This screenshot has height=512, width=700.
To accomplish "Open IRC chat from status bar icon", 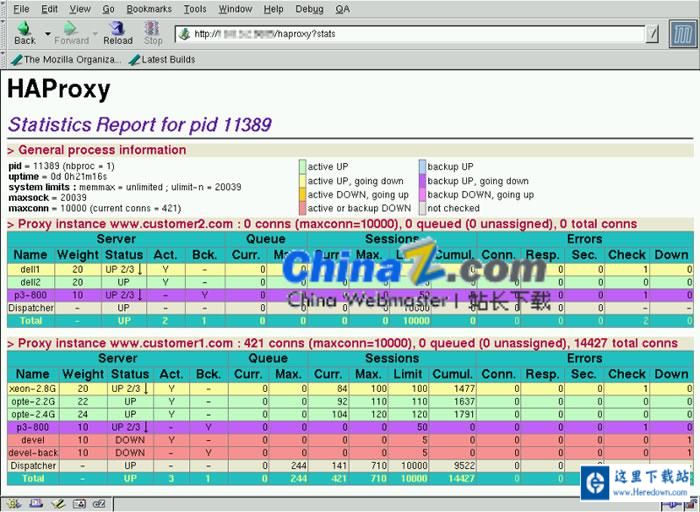I will point(100,504).
